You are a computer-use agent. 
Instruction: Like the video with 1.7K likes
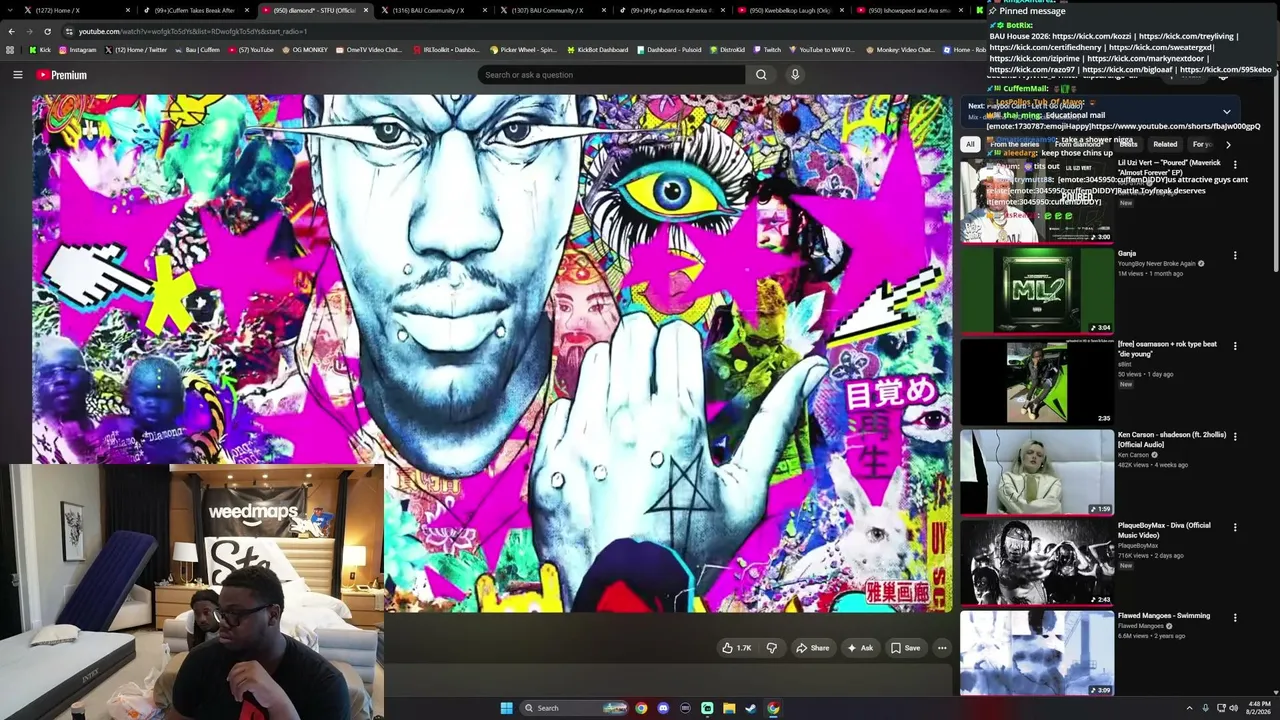pyautogui.click(x=737, y=648)
